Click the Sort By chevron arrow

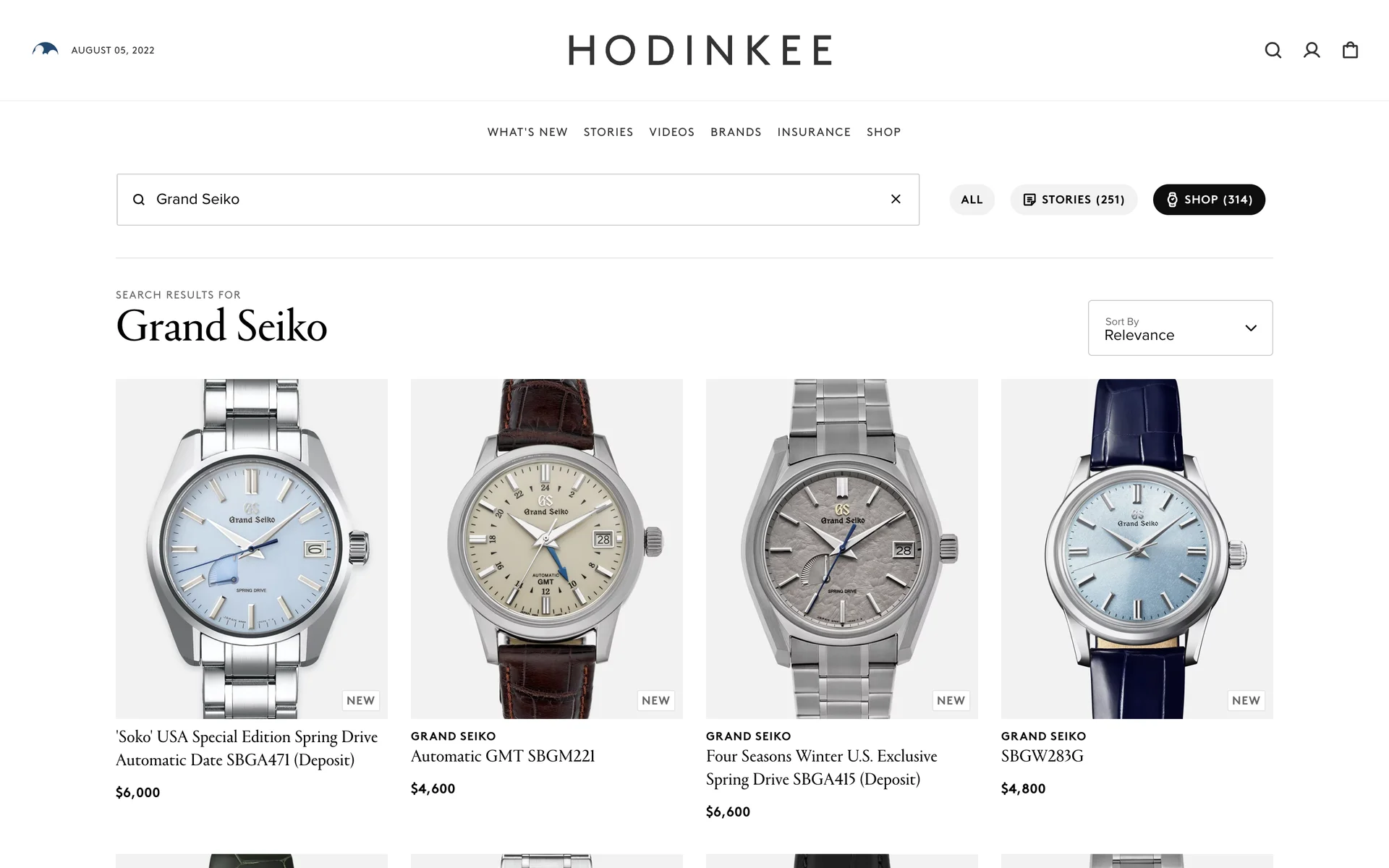[1251, 328]
